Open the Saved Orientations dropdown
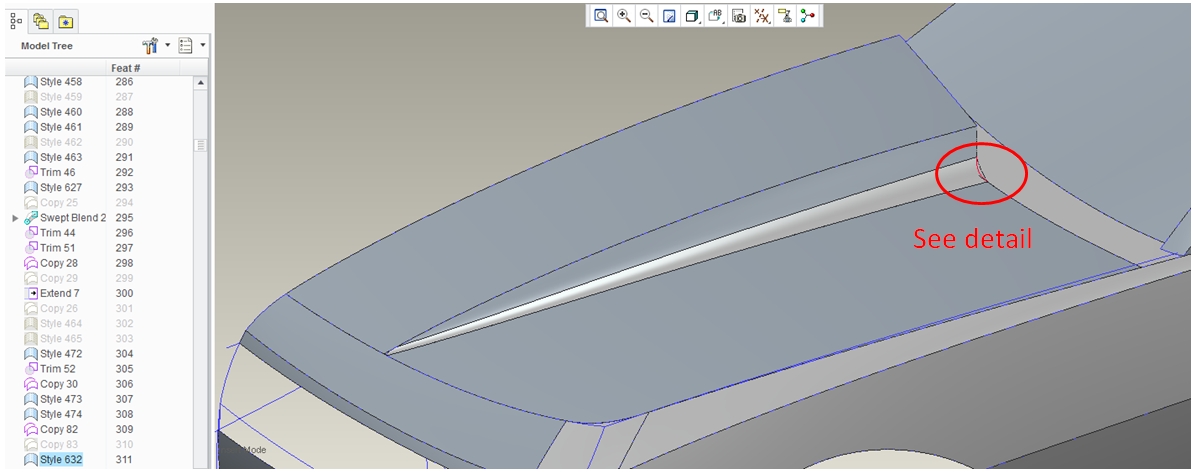This screenshot has height=472, width=1193. click(x=716, y=16)
